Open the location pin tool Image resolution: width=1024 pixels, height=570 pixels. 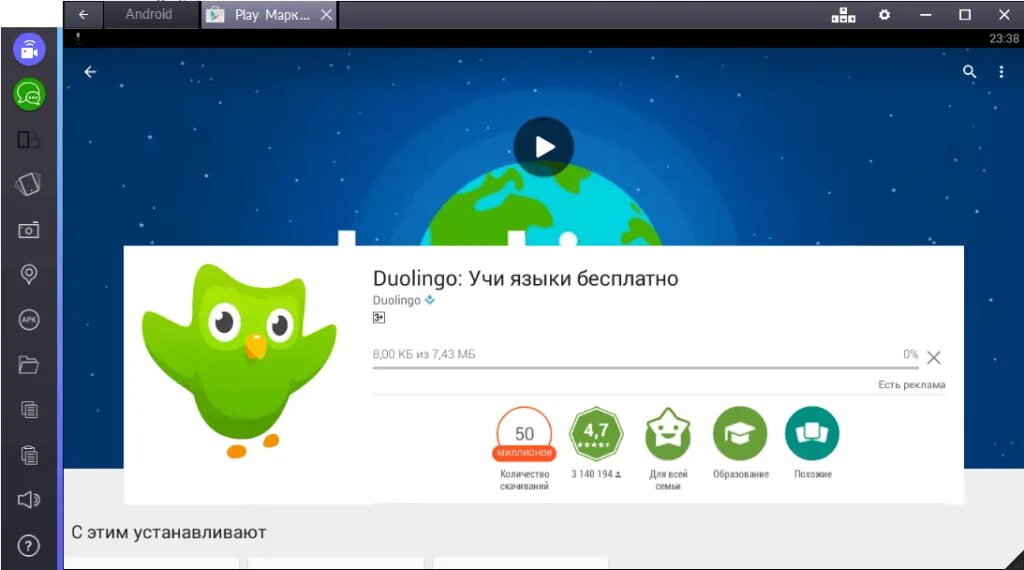(29, 274)
